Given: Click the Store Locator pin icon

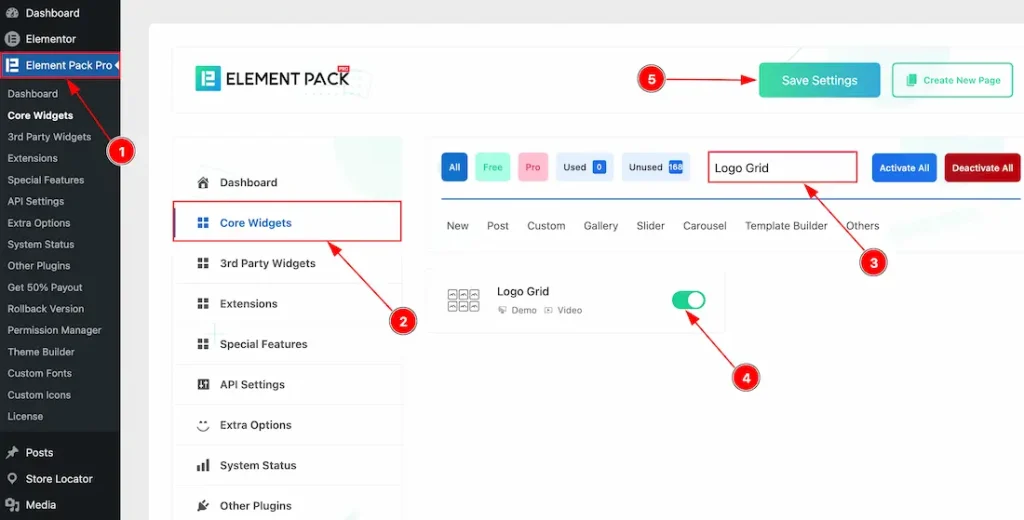Looking at the screenshot, I should click(12, 479).
